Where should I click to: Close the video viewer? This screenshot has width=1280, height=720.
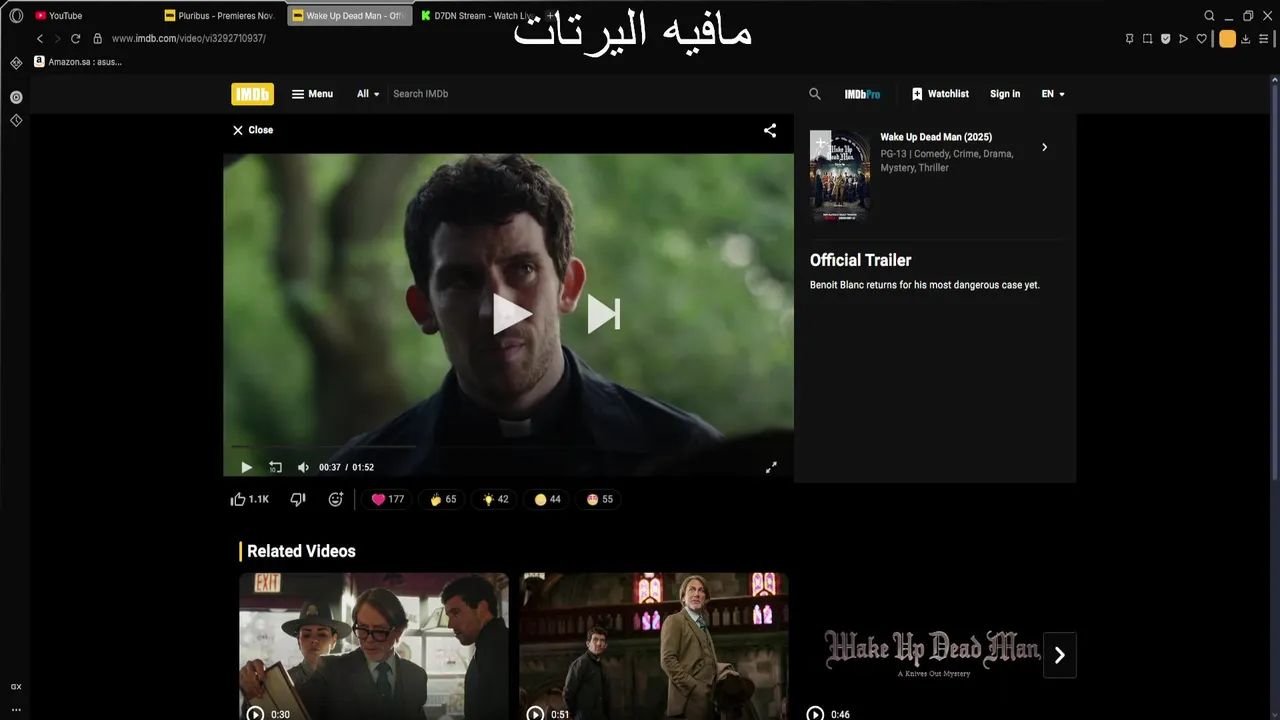pyautogui.click(x=252, y=130)
